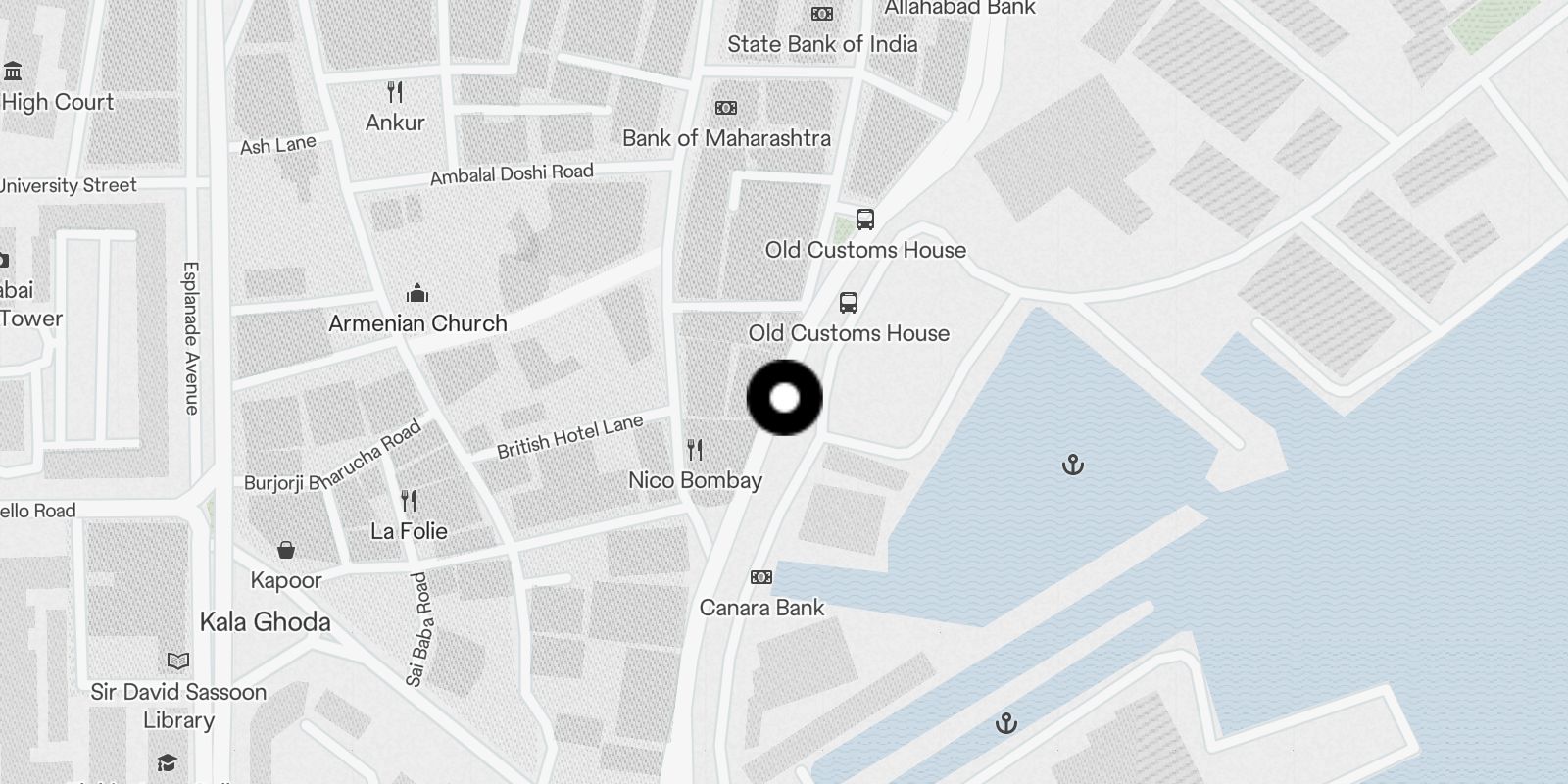Click the lower Old Customs House bus icon
Screen dimensions: 1568x784
click(849, 303)
